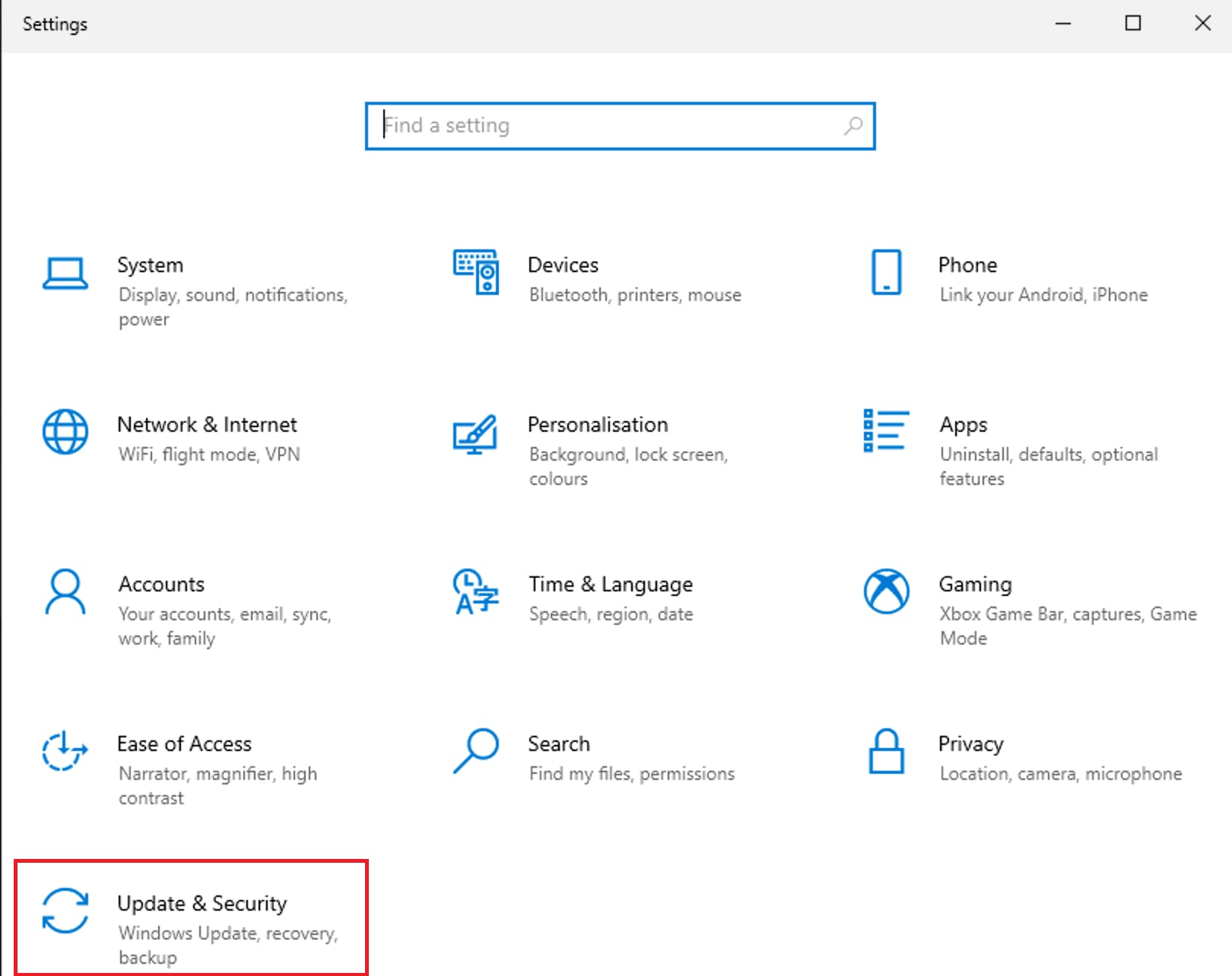This screenshot has height=976, width=1232.
Task: Click the Personalisation paintbrush icon
Action: 475,434
